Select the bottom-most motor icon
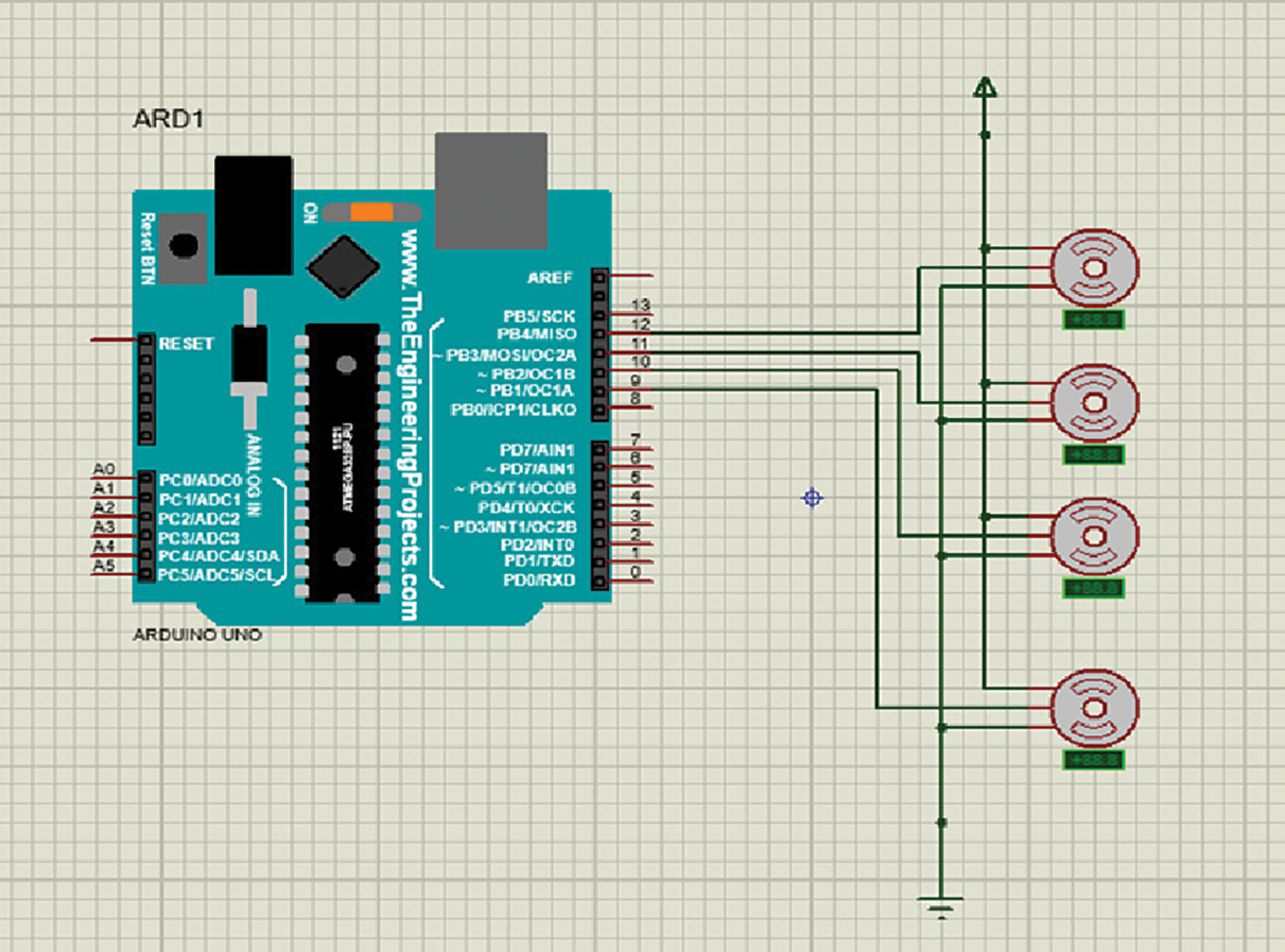The height and width of the screenshot is (952, 1285). click(1094, 707)
